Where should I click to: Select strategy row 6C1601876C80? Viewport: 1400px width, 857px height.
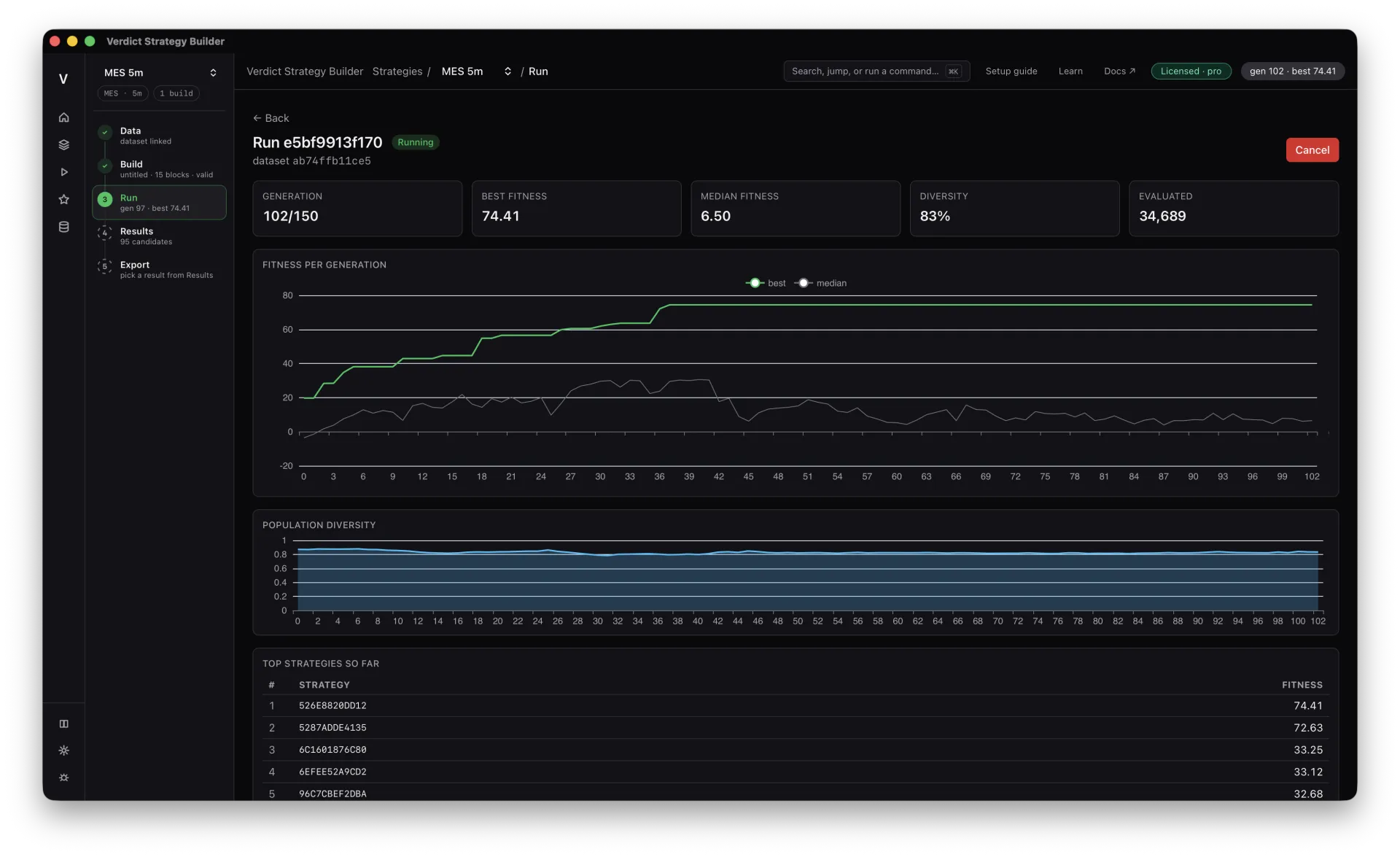795,750
